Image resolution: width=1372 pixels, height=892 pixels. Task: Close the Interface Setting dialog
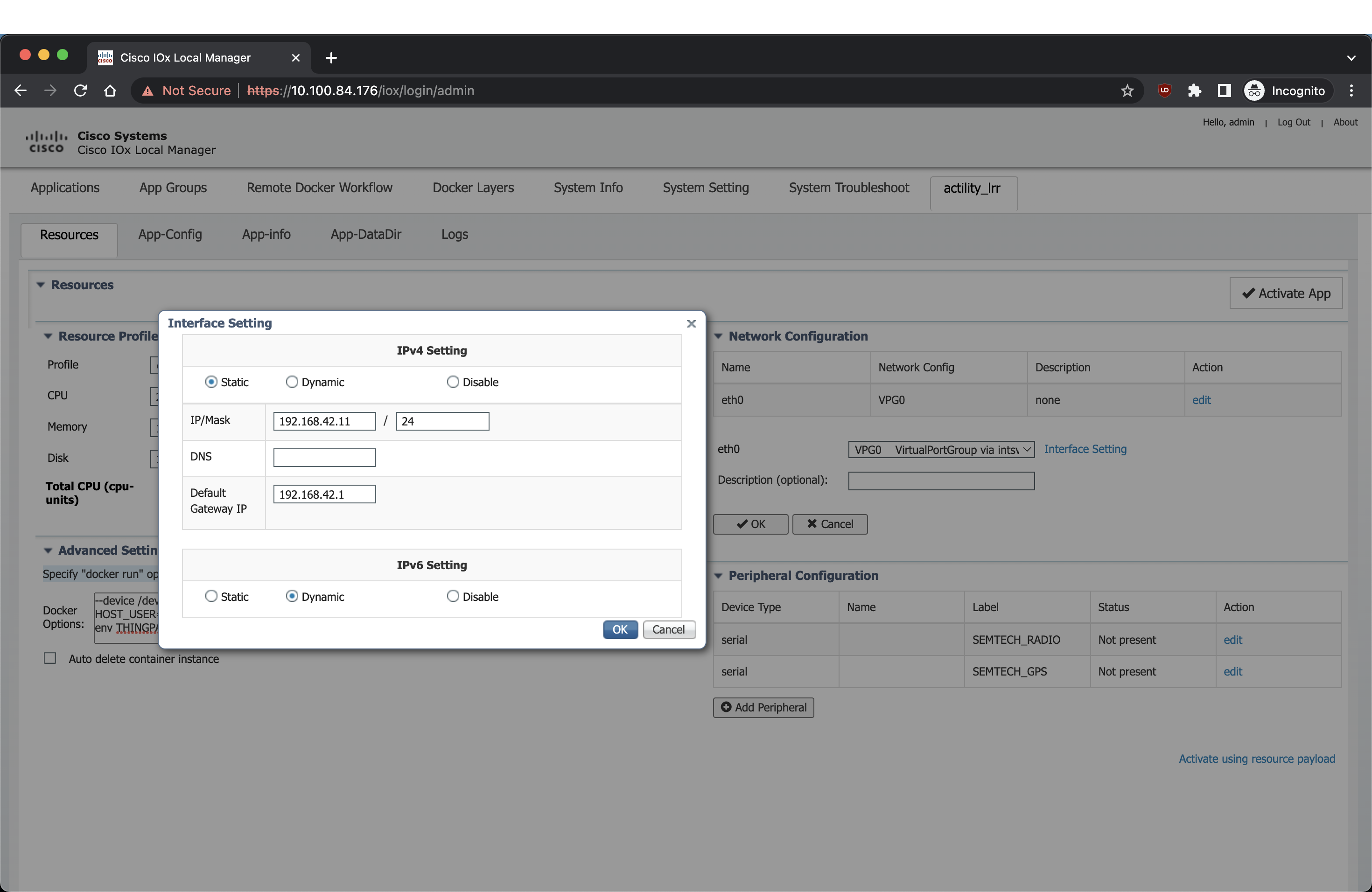click(x=691, y=324)
